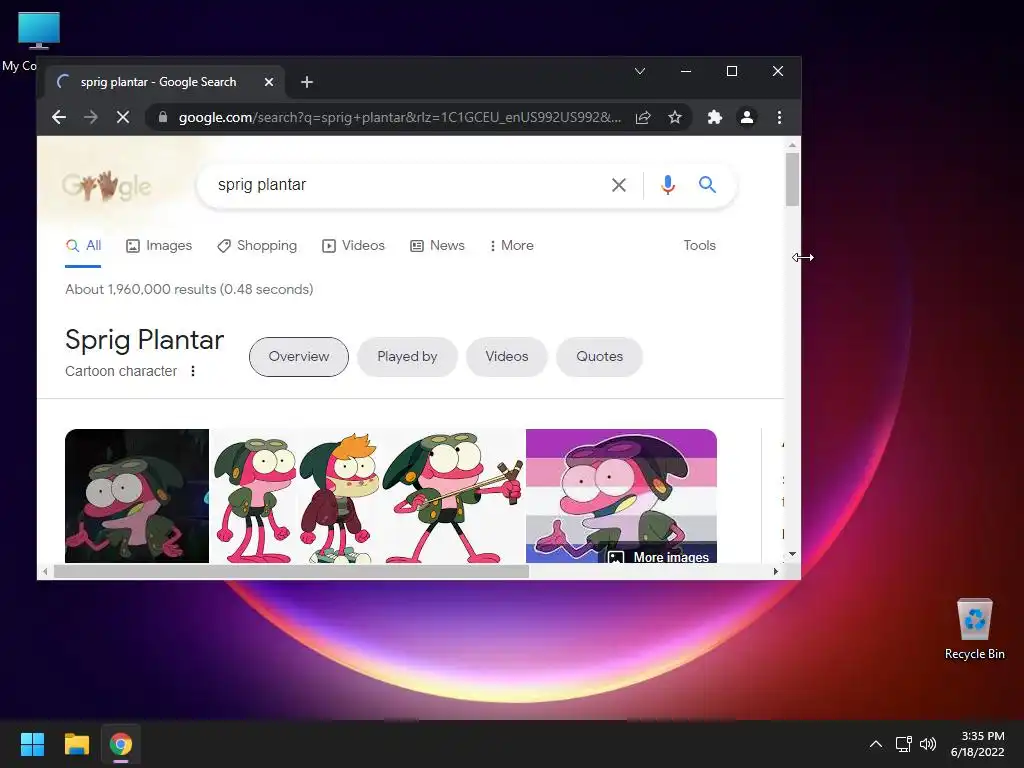Go back to the previous page
The height and width of the screenshot is (768, 1024).
(59, 118)
